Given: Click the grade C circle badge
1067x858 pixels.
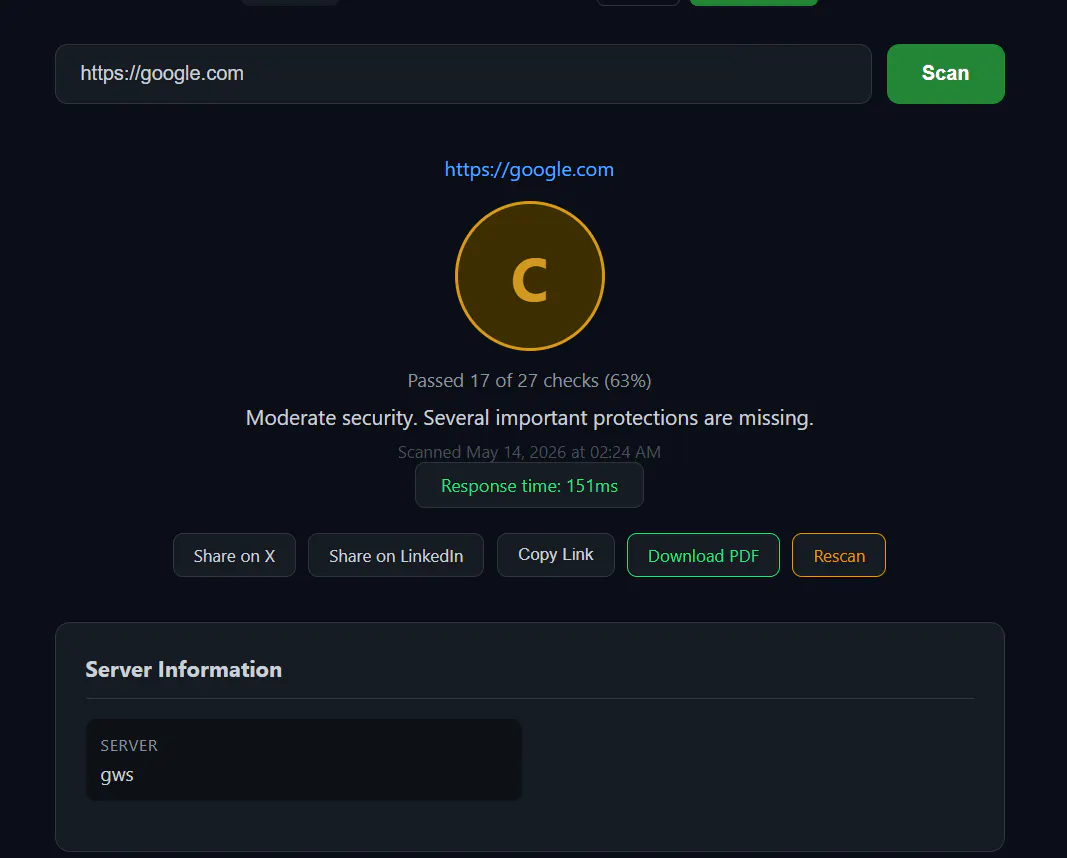Looking at the screenshot, I should pos(529,276).
